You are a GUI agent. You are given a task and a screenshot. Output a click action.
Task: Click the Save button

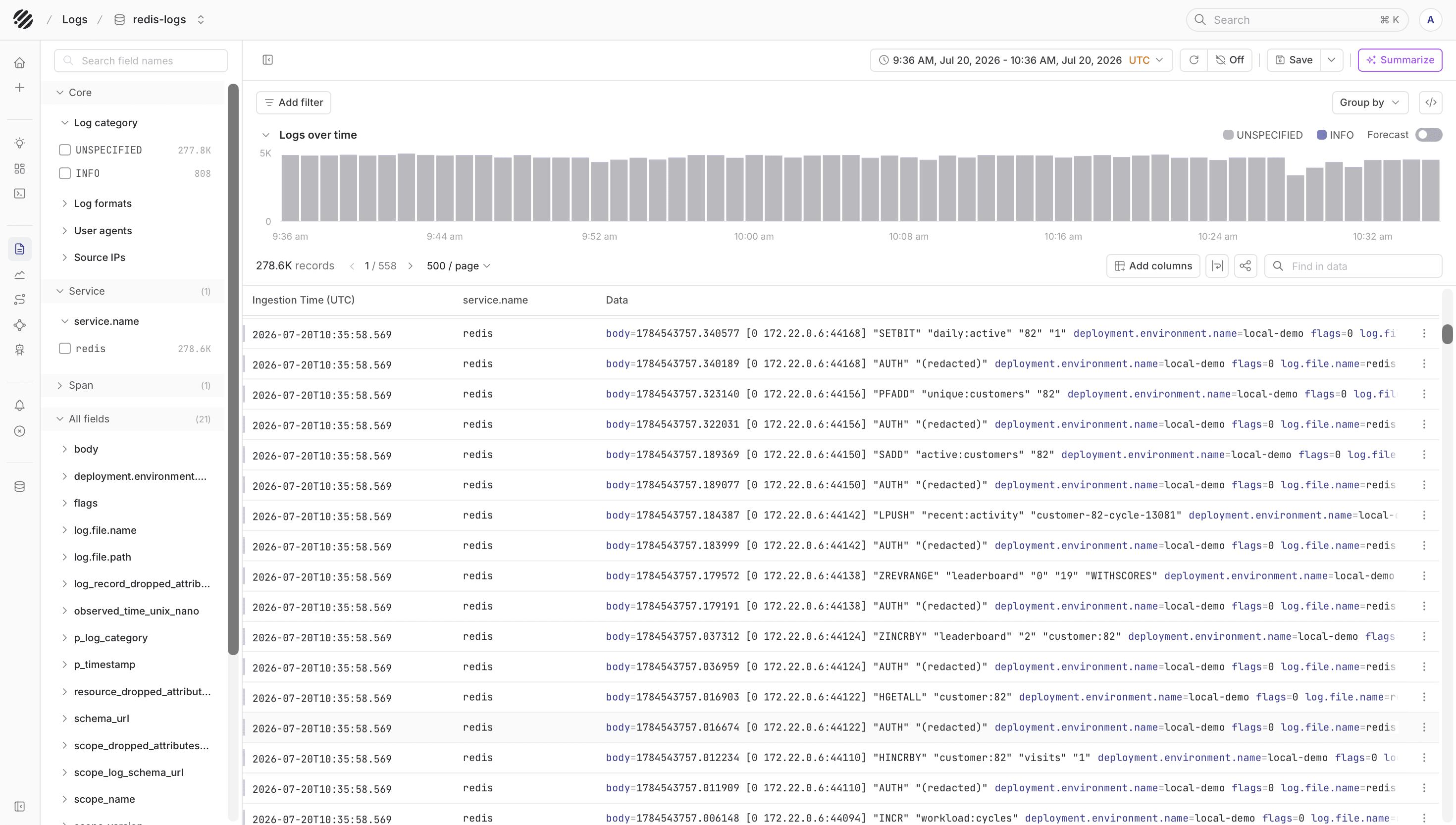click(x=1294, y=60)
